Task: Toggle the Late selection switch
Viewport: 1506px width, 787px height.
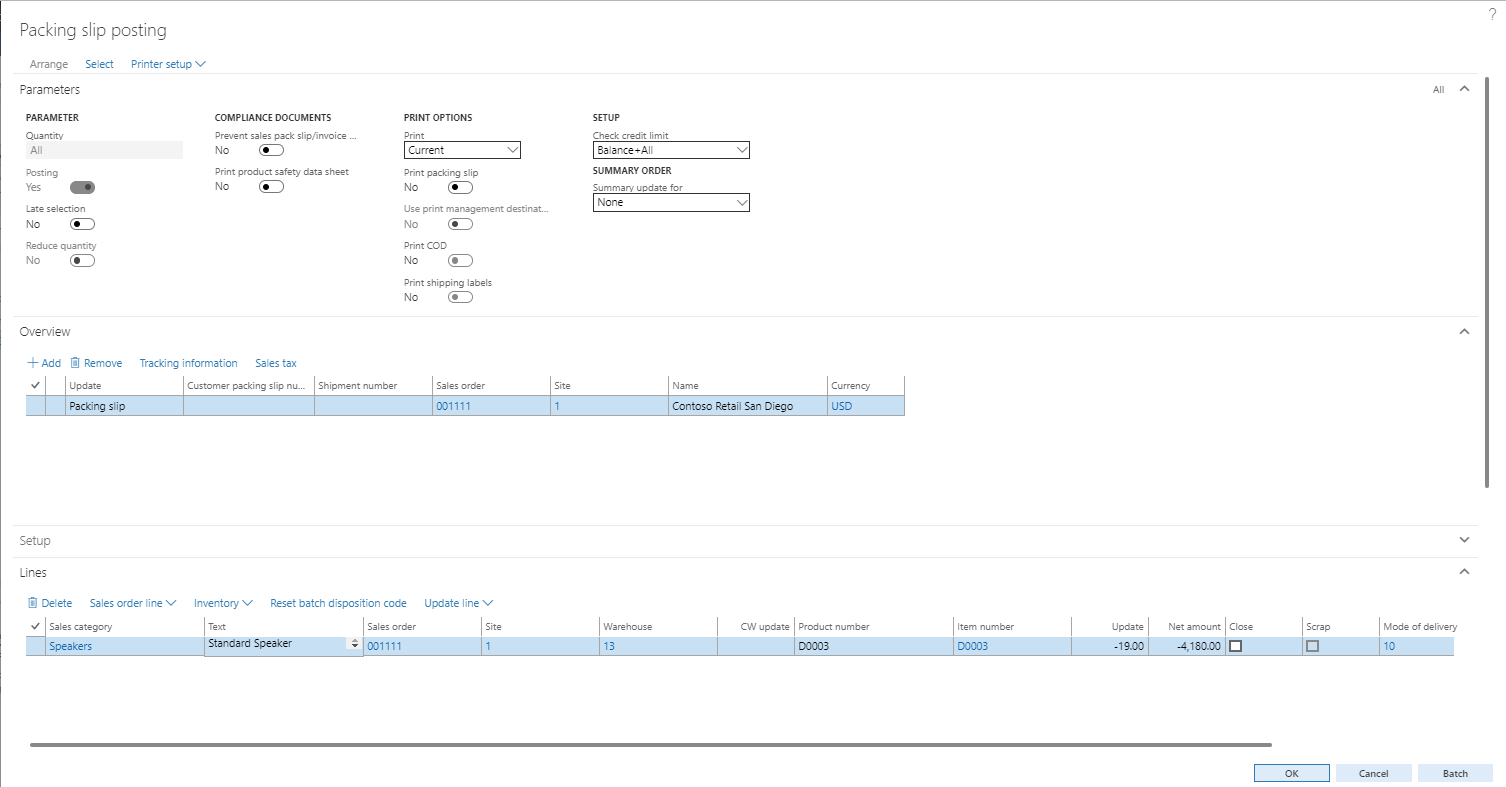Action: pos(82,224)
